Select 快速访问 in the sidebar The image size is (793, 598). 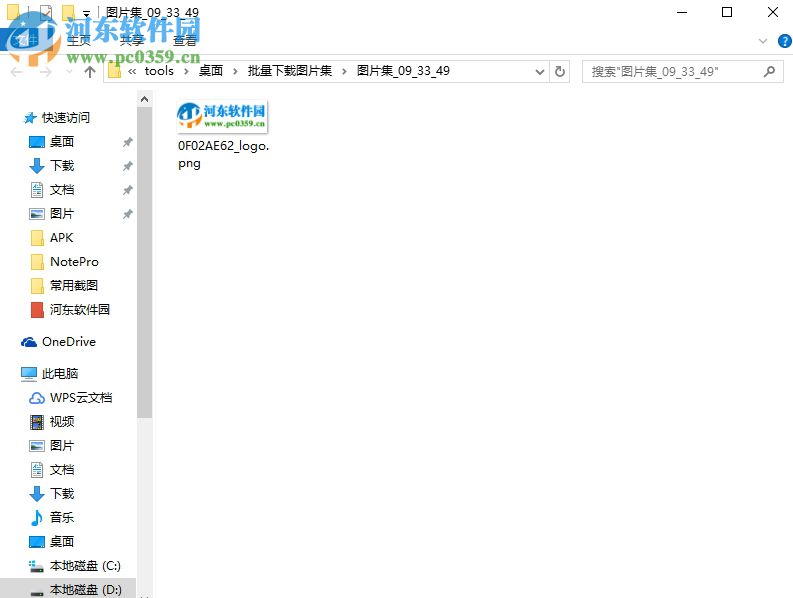[x=66, y=118]
